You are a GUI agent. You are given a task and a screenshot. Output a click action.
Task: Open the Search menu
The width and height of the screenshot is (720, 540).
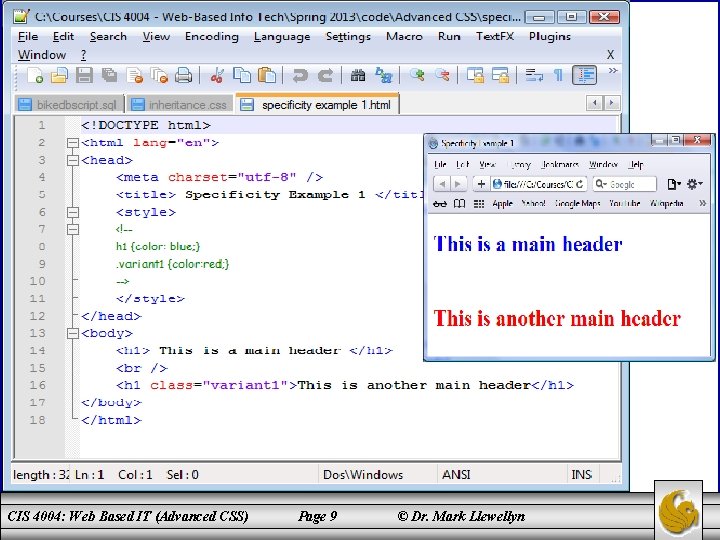[x=108, y=36]
